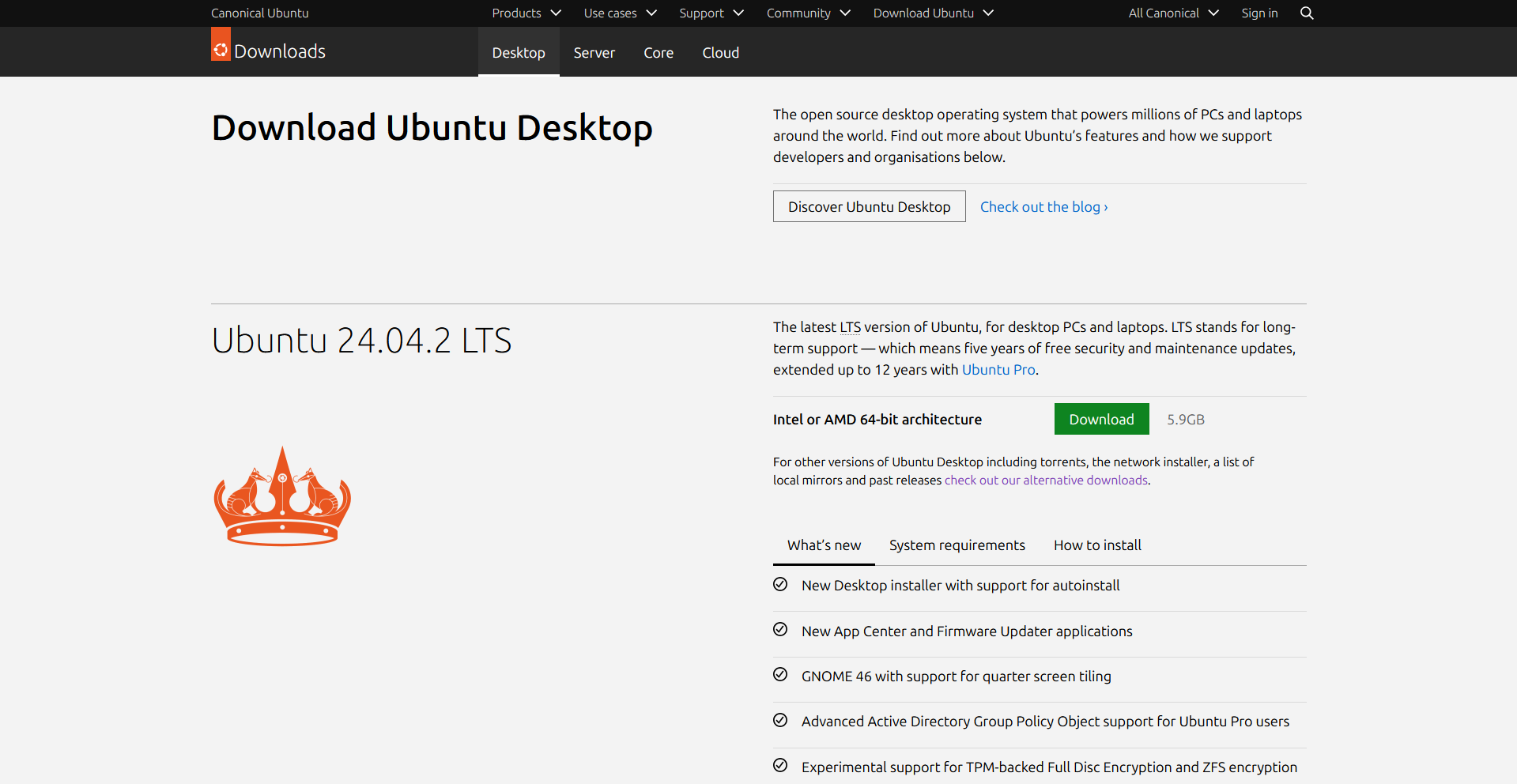Click the checkmark icon beside New App Center
This screenshot has width=1517, height=784.
pyautogui.click(x=780, y=630)
